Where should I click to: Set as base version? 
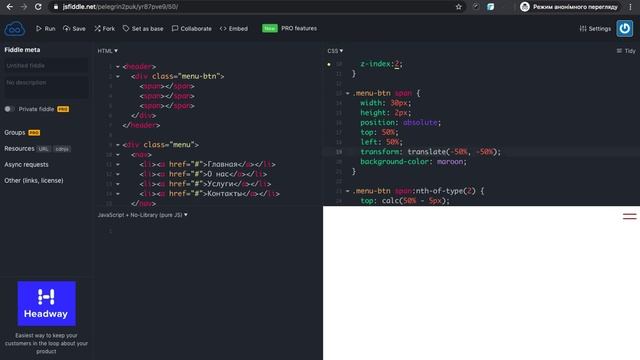point(143,29)
